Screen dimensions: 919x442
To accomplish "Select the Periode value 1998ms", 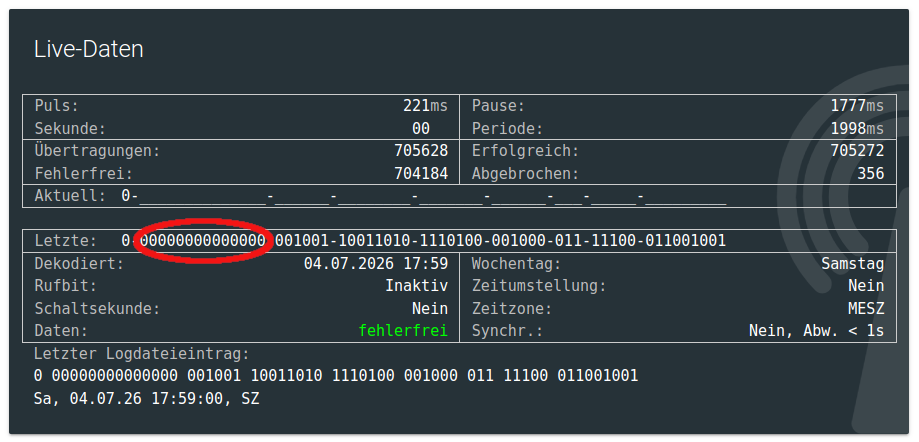I will [857, 128].
